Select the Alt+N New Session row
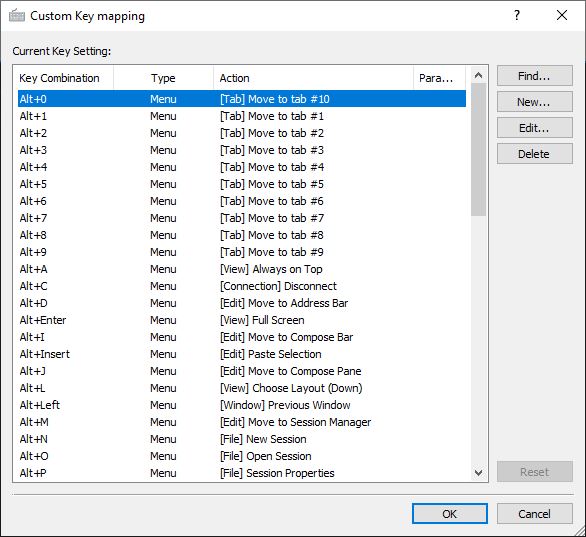586x537 pixels. (242, 439)
